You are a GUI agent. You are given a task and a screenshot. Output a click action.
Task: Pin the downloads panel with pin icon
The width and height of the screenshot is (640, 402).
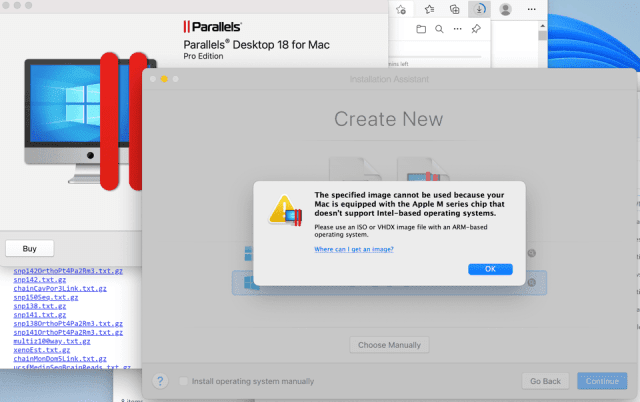(x=476, y=29)
